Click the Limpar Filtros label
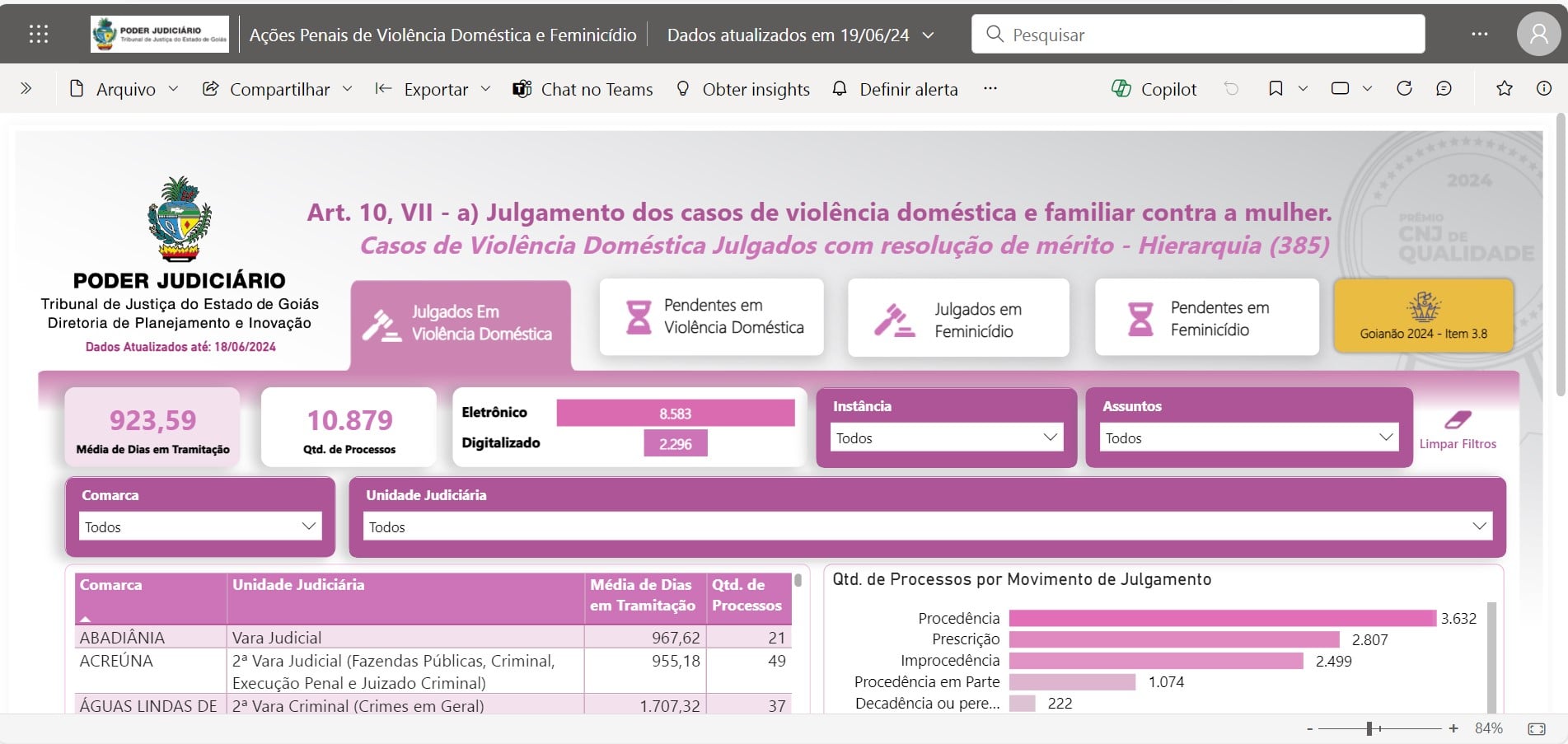This screenshot has width=1568, height=744. click(x=1458, y=443)
